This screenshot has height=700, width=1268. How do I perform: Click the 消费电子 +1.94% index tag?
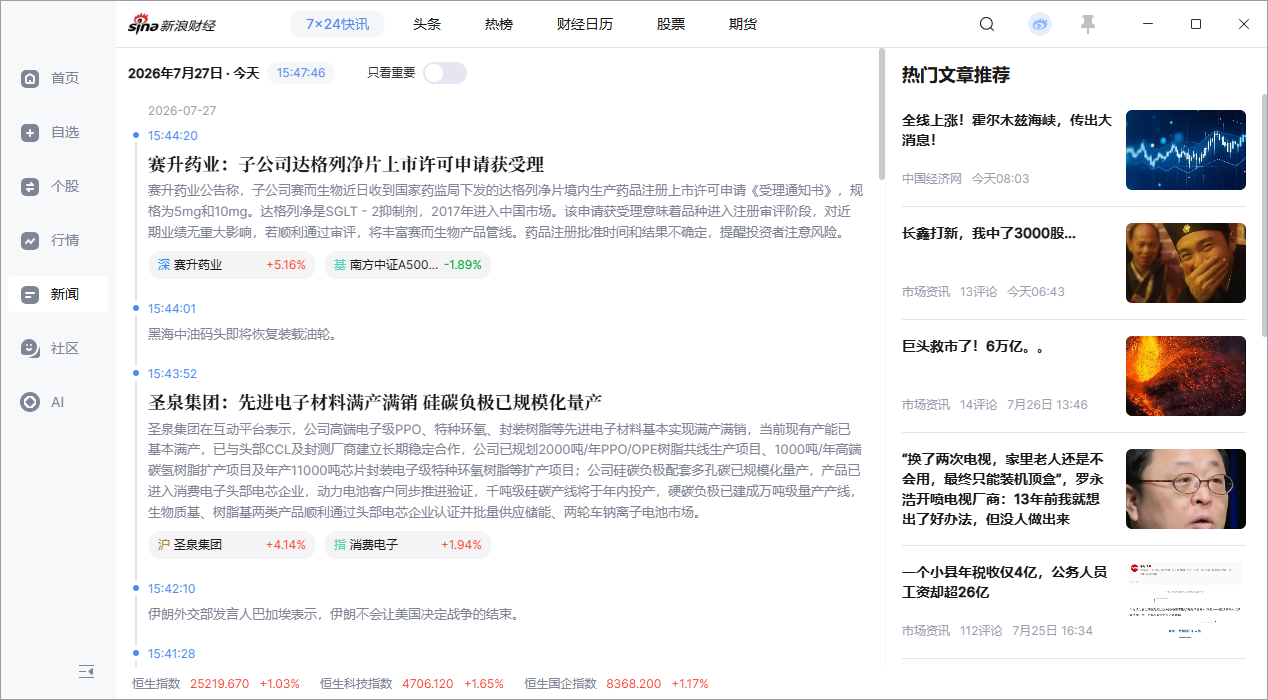pos(408,545)
